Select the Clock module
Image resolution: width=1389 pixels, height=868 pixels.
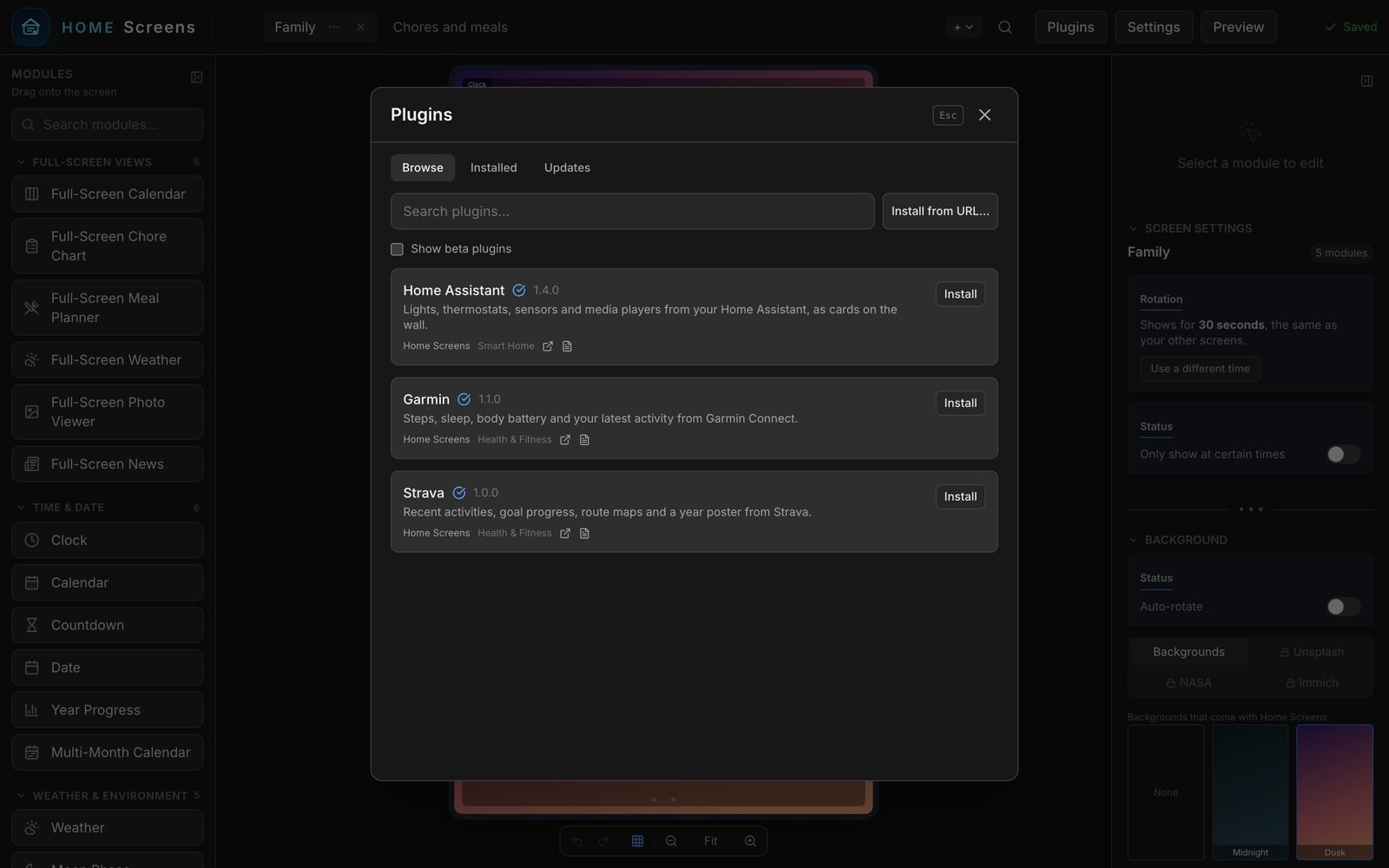tap(108, 540)
